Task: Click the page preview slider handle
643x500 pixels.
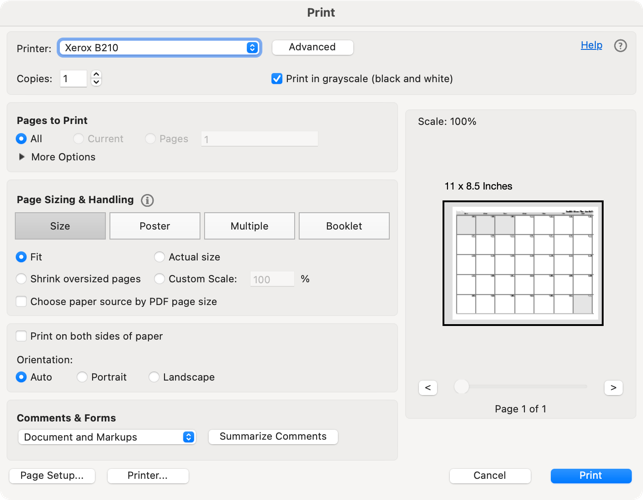Action: click(x=461, y=386)
